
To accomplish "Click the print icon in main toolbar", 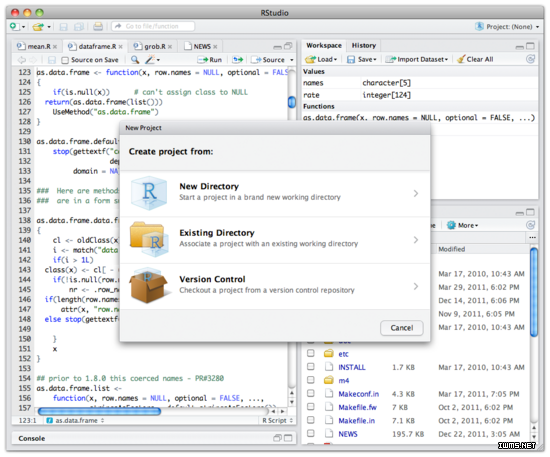I will [x=98, y=26].
